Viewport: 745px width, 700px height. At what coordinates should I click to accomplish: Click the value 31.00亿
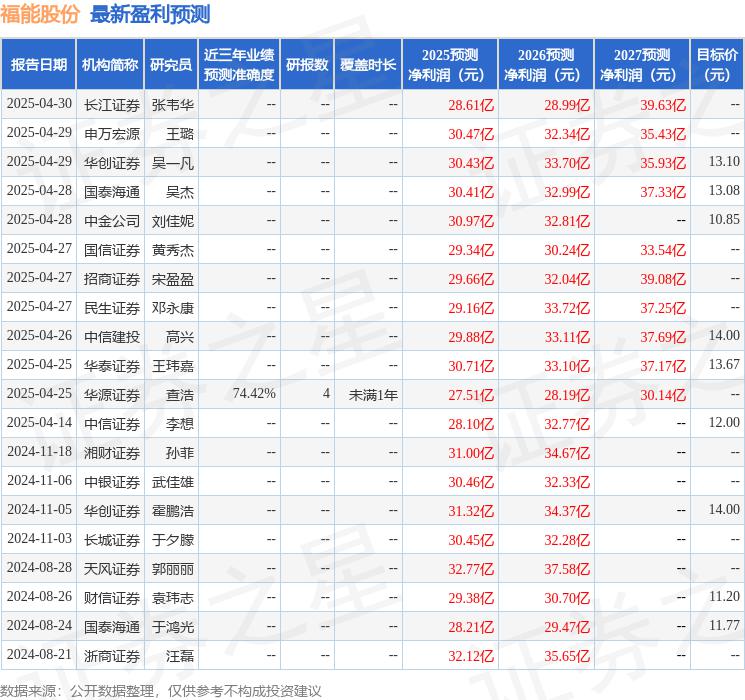(x=471, y=453)
